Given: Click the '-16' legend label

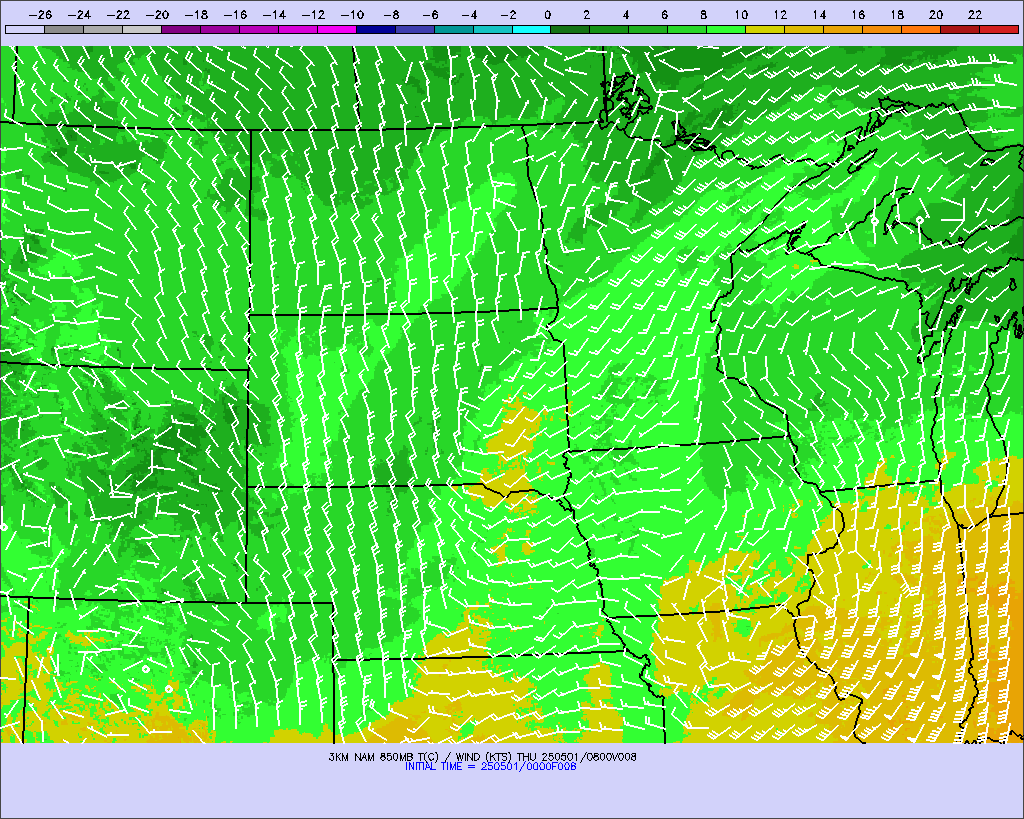Looking at the screenshot, I should tap(235, 14).
